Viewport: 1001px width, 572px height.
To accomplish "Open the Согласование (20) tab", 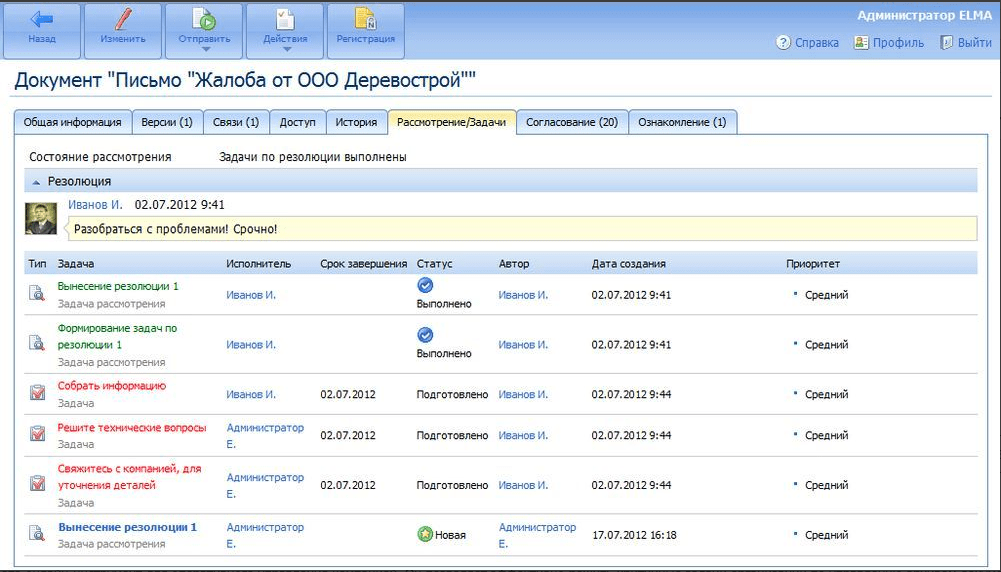I will click(572, 122).
